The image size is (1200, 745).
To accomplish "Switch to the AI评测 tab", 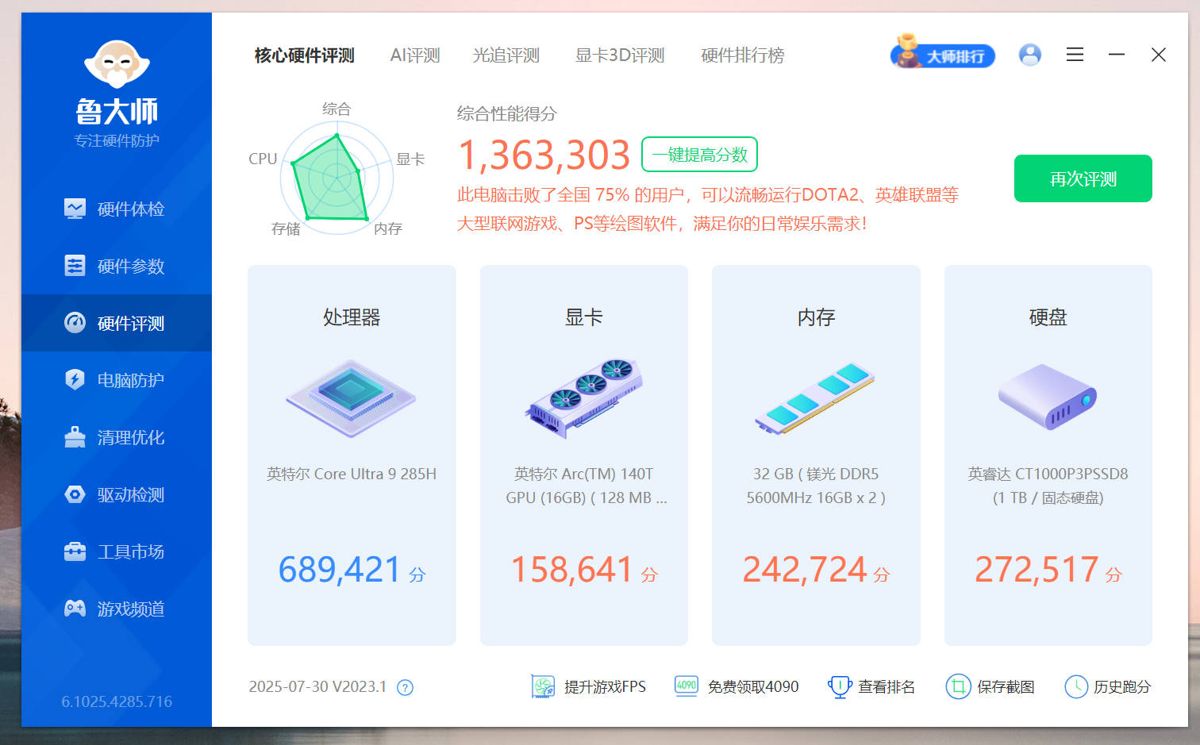I will 415,56.
